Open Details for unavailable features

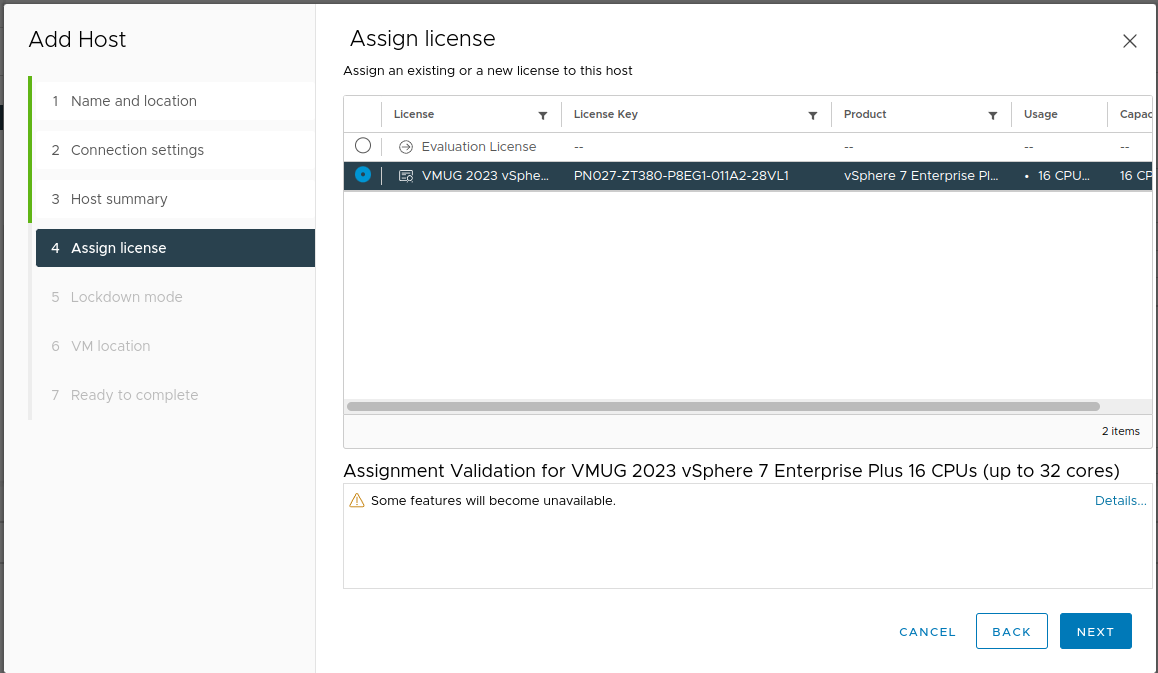1120,500
